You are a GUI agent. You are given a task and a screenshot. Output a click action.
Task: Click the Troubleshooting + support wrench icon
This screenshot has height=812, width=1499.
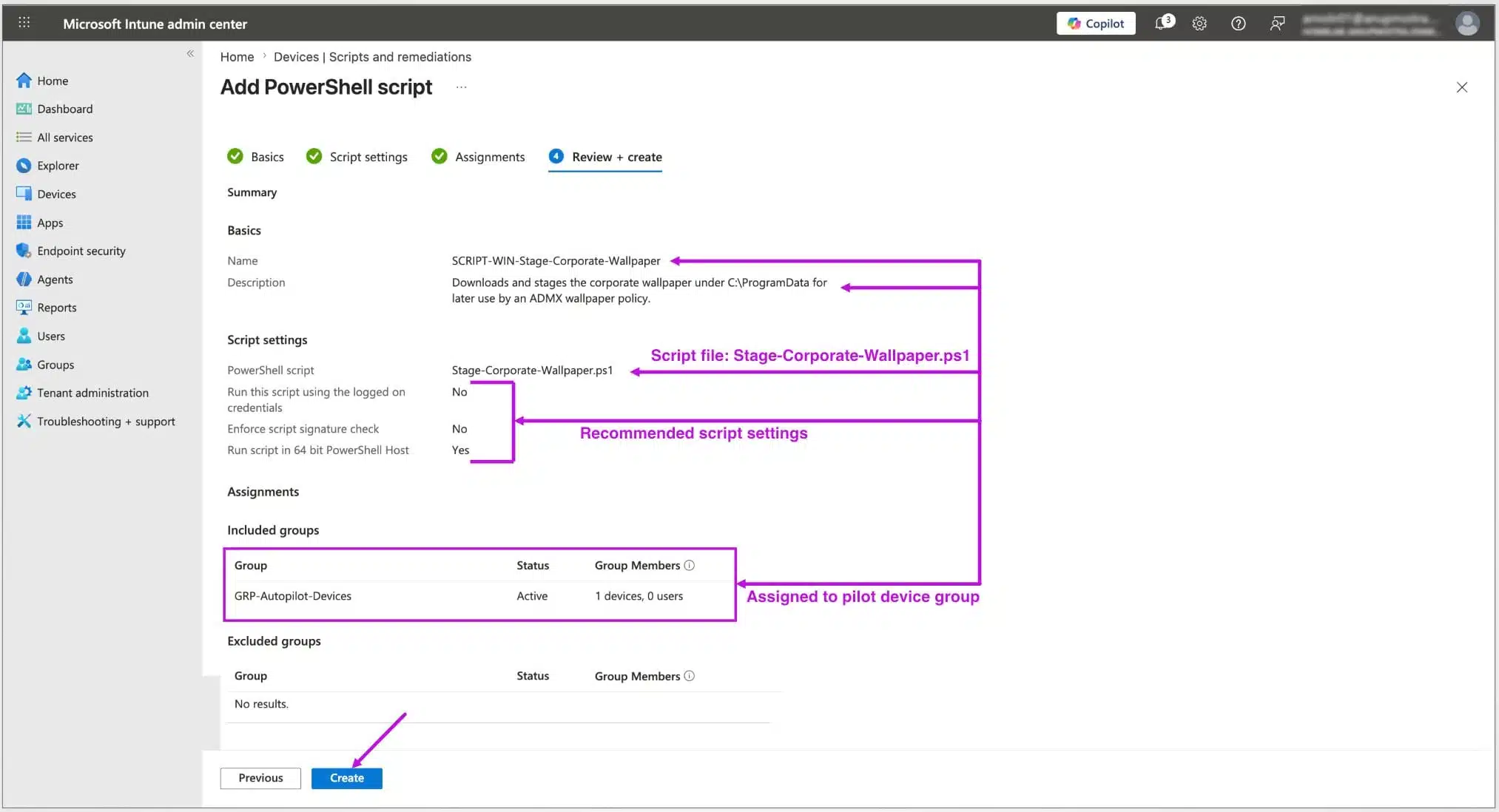point(24,422)
